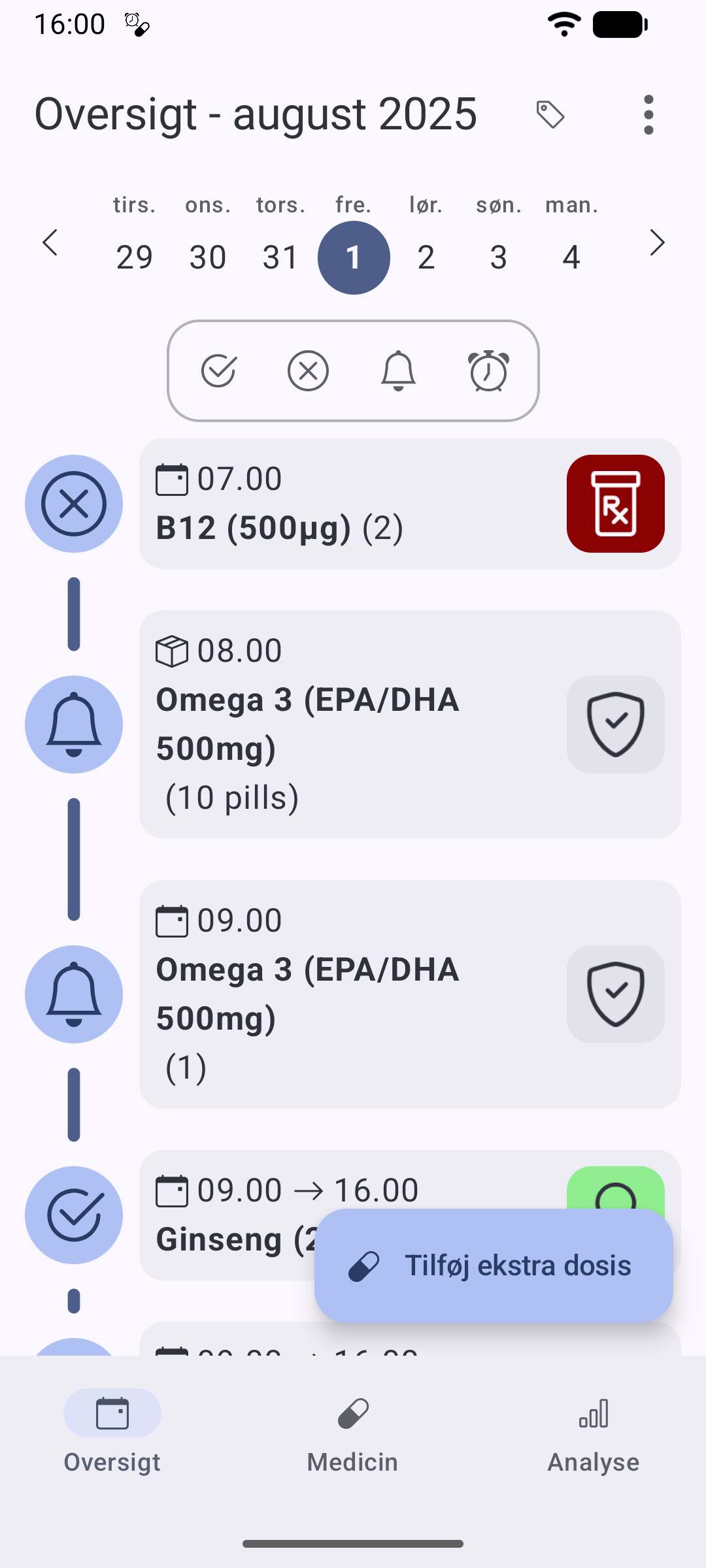The height and width of the screenshot is (1568, 706).
Task: Click taken checkmark circle beside Ginseng
Action: click(74, 1215)
